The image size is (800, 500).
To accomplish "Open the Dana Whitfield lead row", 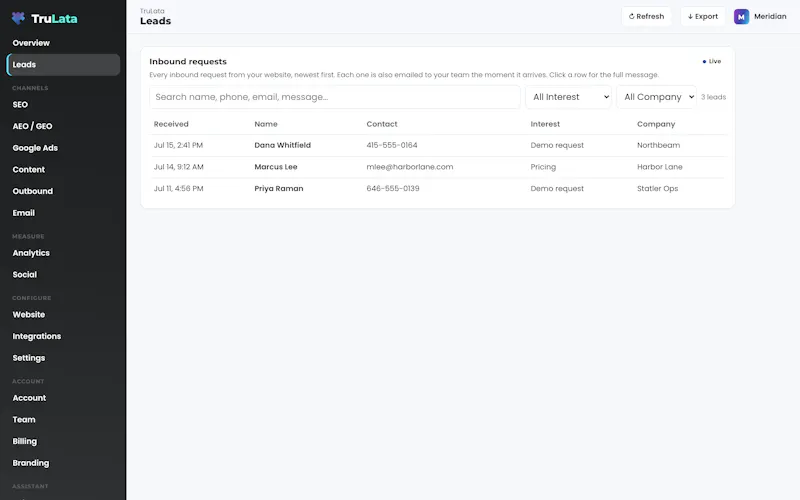I will pos(438,145).
